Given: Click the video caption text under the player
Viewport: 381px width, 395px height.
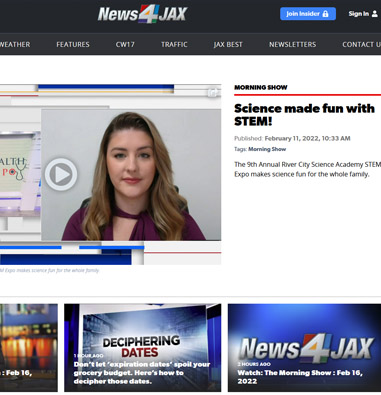Looking at the screenshot, I should coord(49,270).
